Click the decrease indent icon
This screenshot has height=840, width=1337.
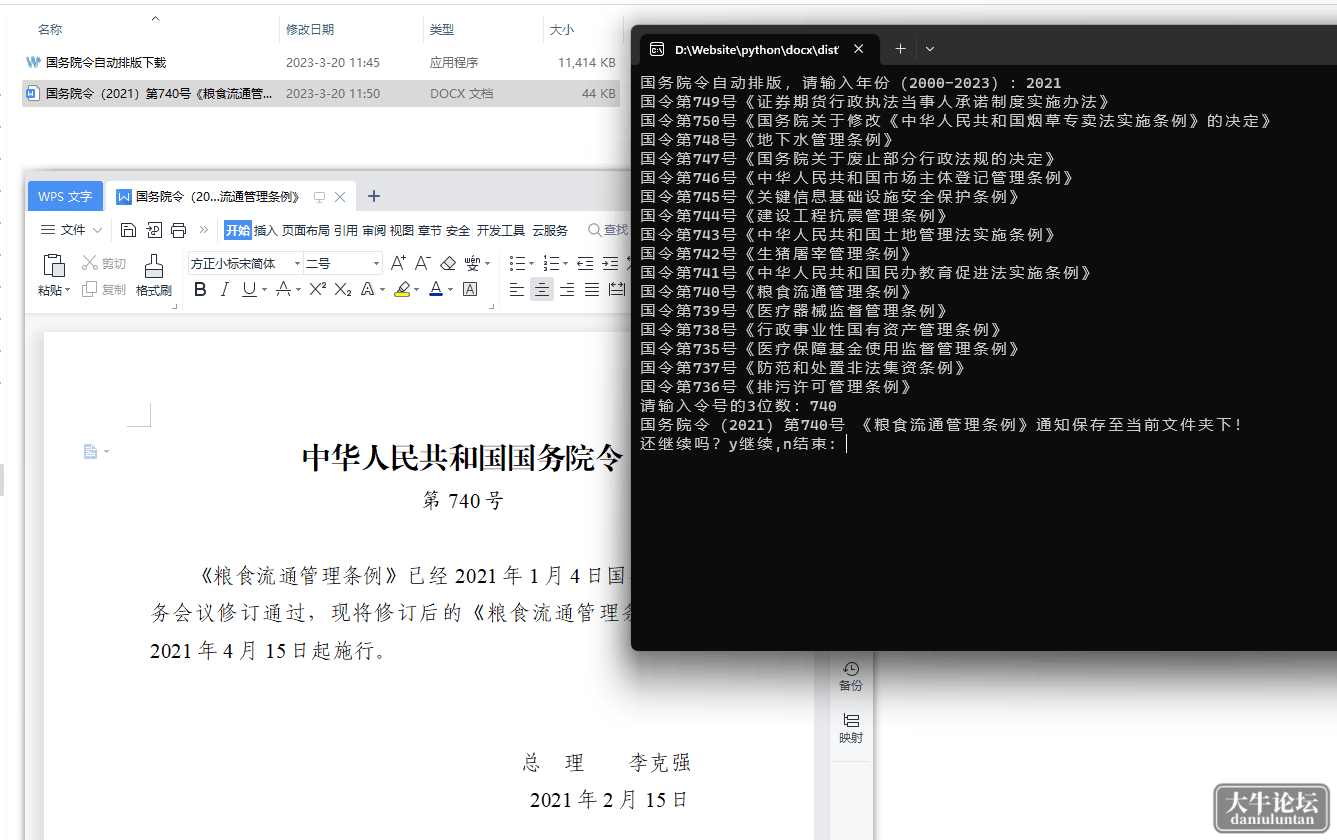coord(585,263)
